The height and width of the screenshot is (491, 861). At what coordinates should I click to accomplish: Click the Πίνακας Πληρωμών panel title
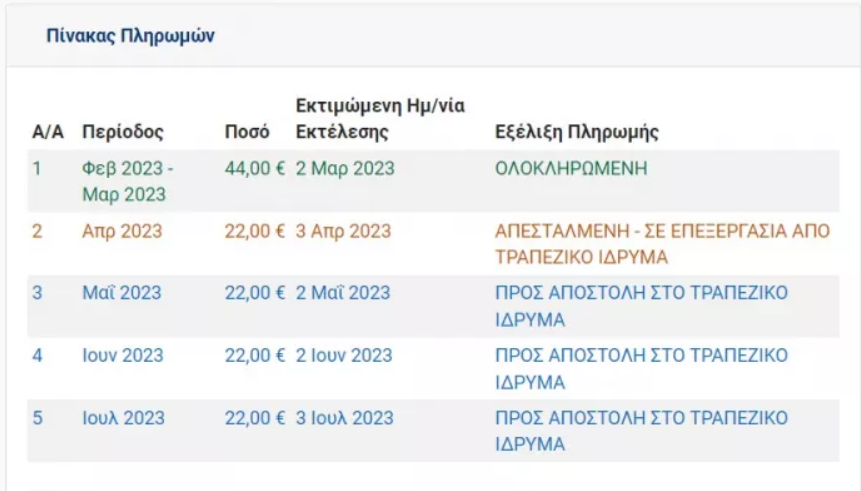click(130, 36)
